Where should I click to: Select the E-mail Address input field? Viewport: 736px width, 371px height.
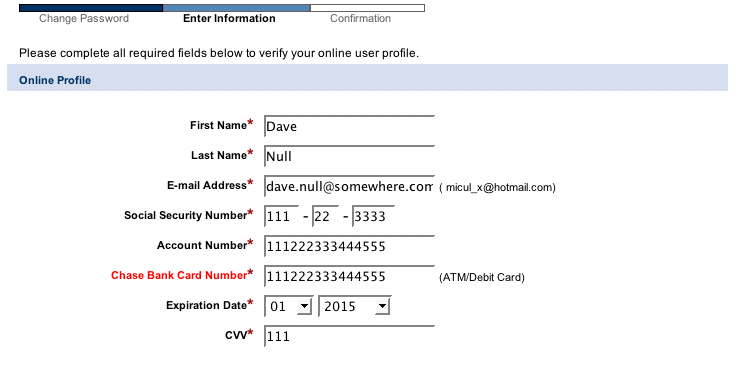pos(349,186)
